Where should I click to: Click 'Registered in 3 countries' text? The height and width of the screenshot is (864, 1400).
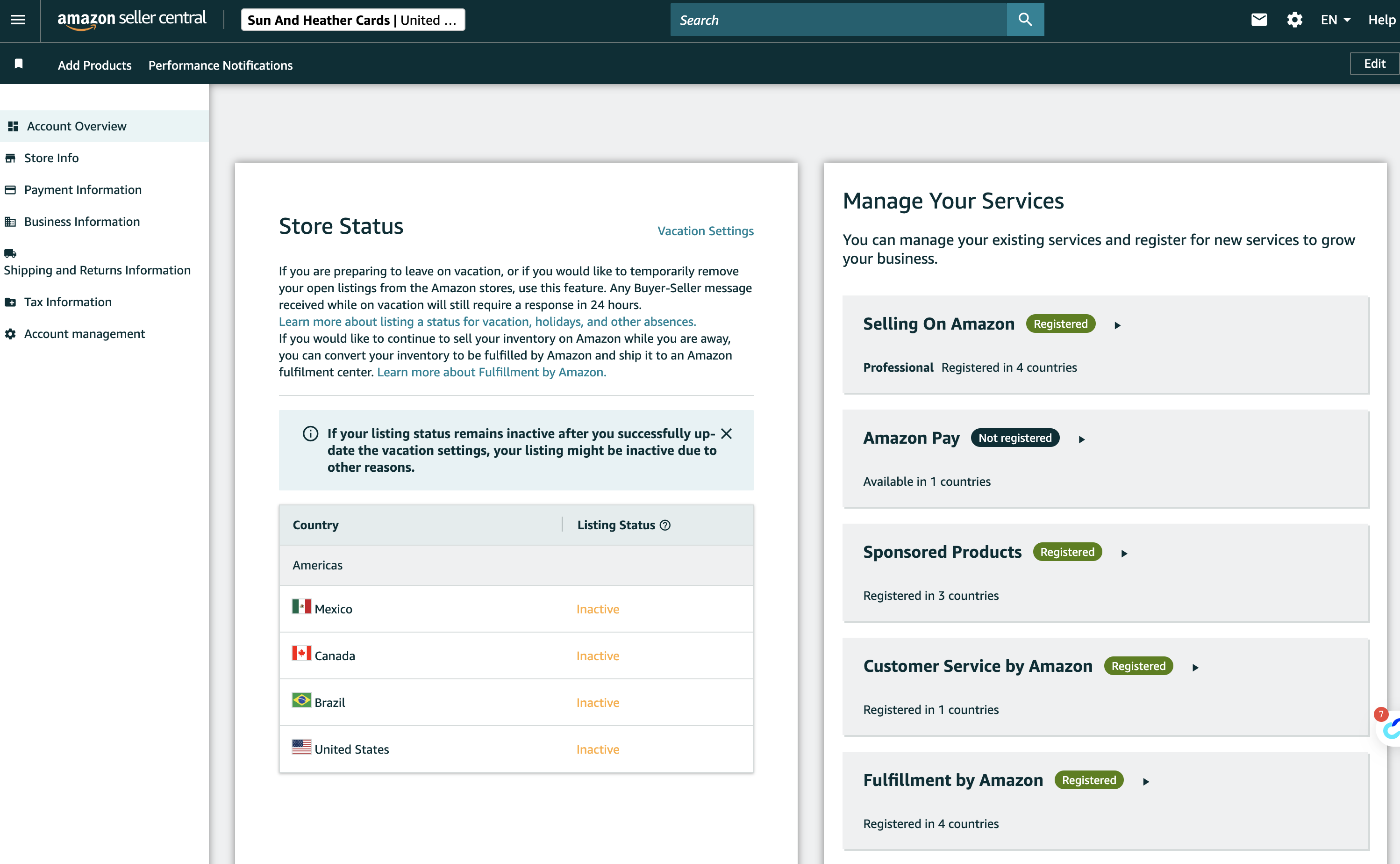point(931,596)
